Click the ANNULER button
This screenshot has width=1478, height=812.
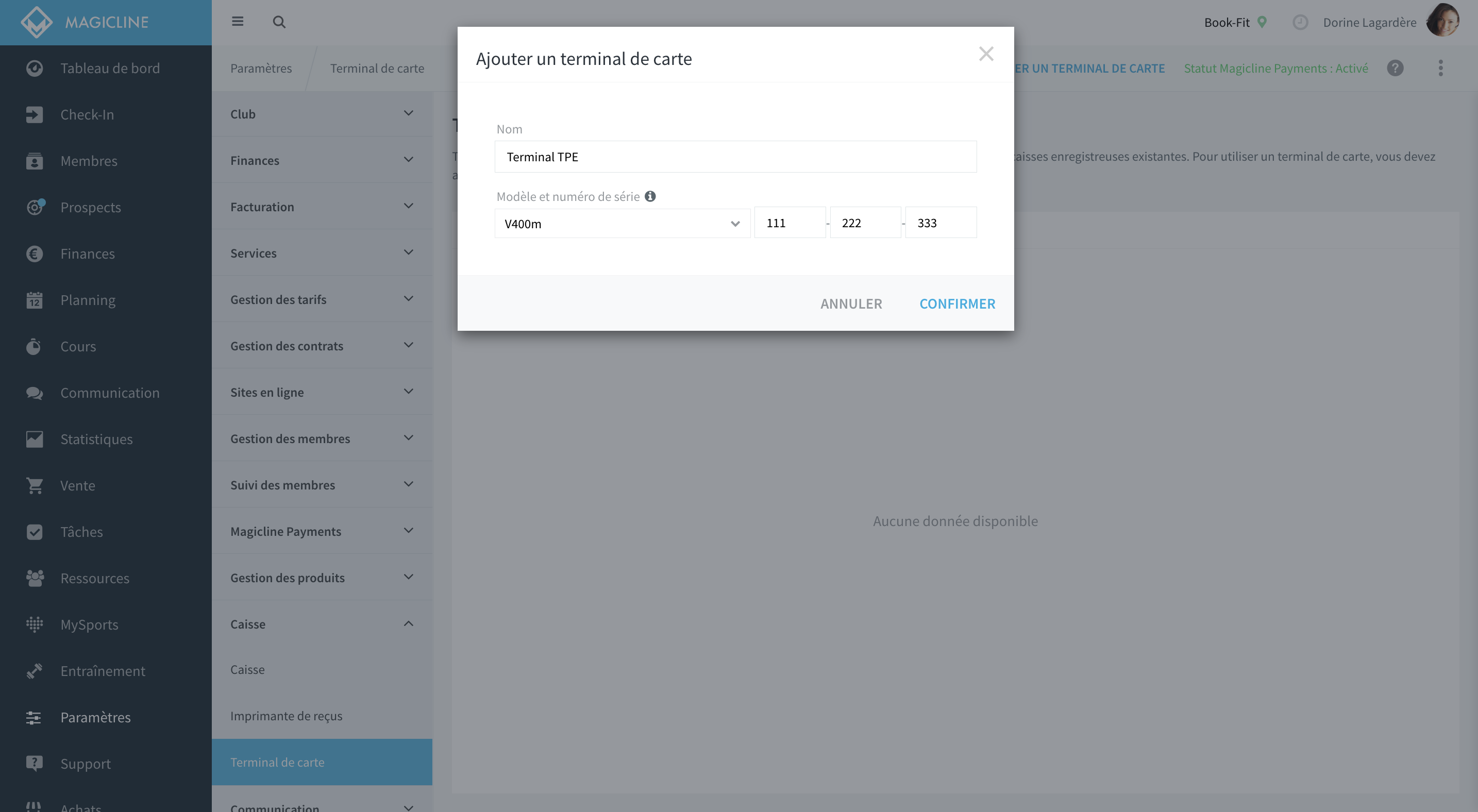(x=851, y=303)
